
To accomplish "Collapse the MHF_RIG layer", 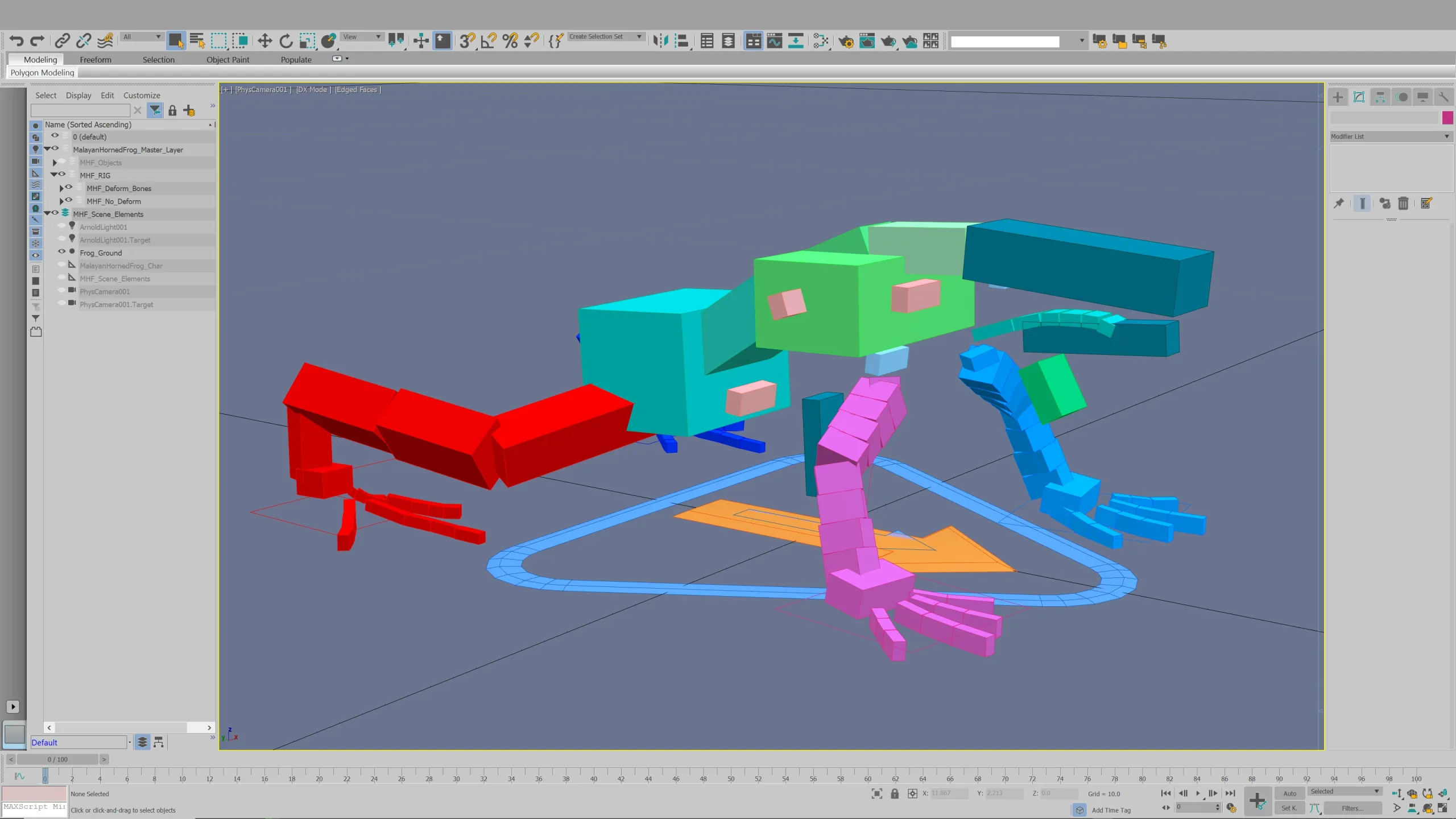I will [x=54, y=175].
